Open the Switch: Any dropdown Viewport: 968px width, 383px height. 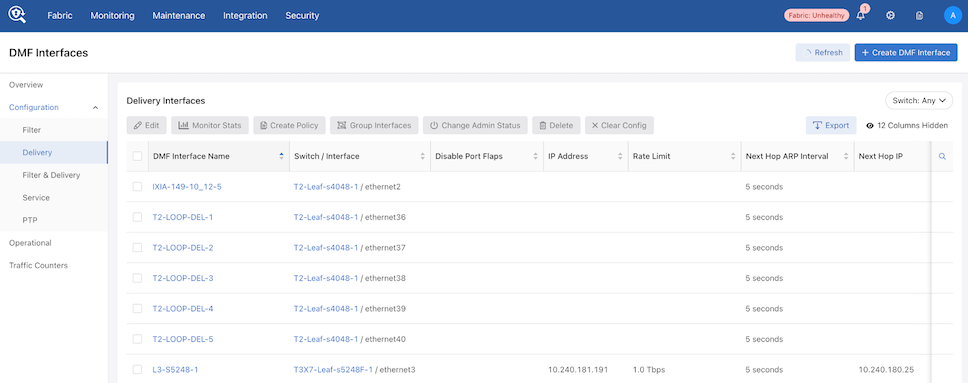coord(919,100)
